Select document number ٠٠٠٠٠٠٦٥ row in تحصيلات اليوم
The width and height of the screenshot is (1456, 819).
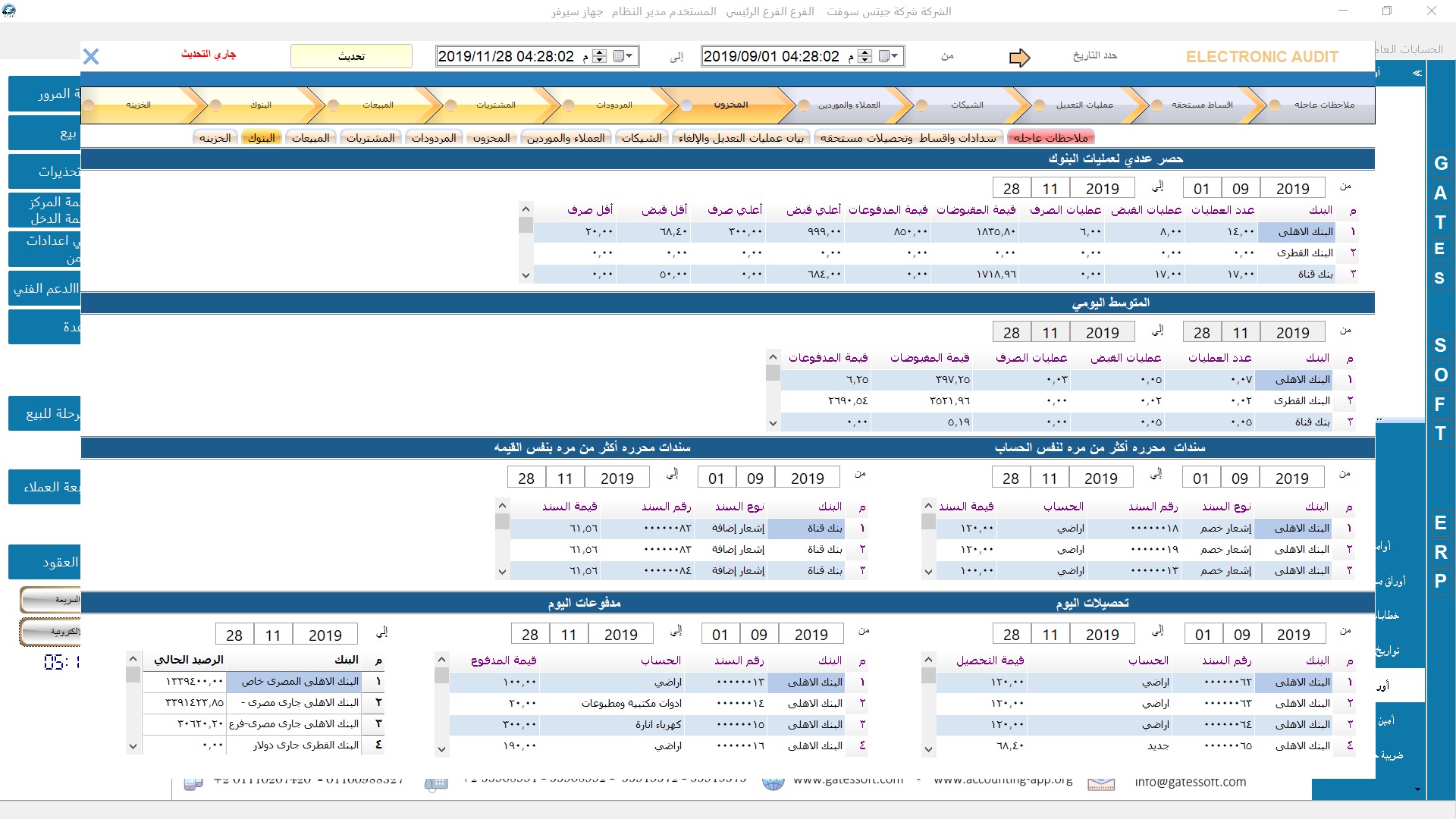point(1147,746)
